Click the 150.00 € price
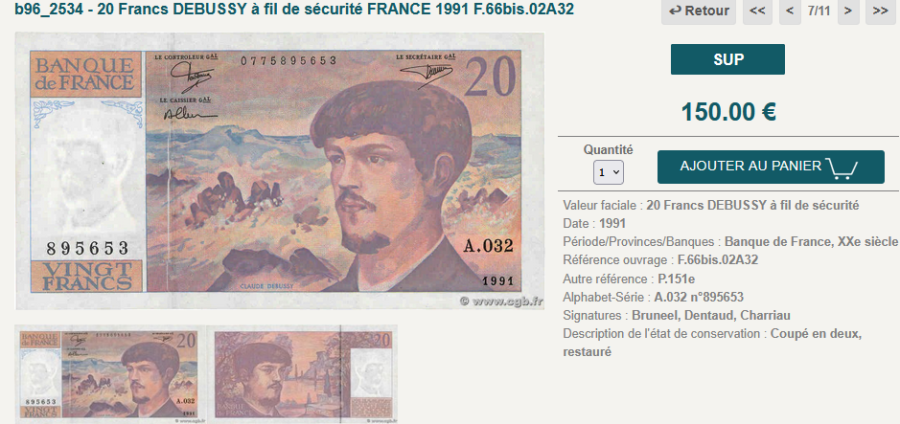 [x=728, y=112]
